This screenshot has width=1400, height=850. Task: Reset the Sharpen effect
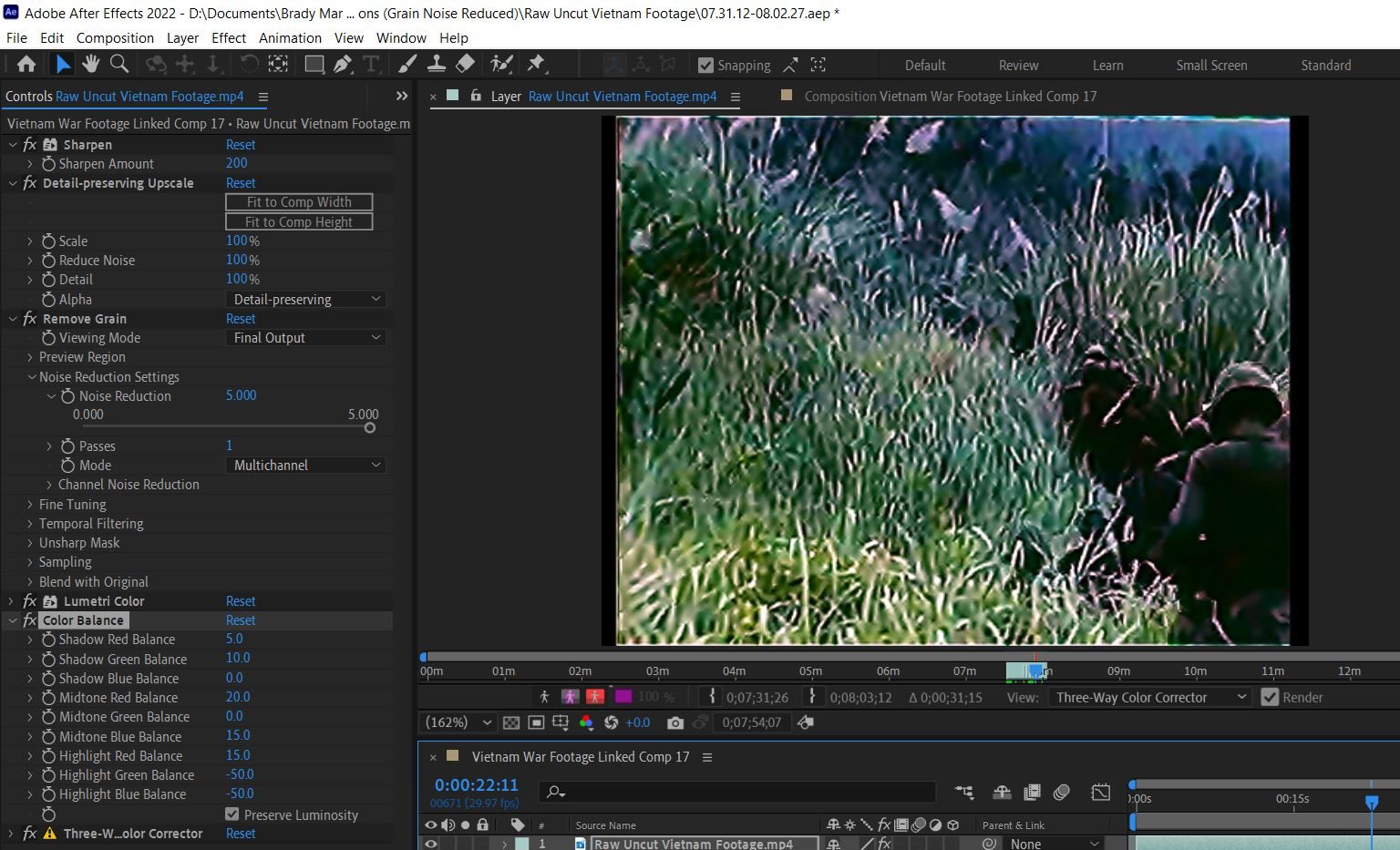pyautogui.click(x=241, y=144)
